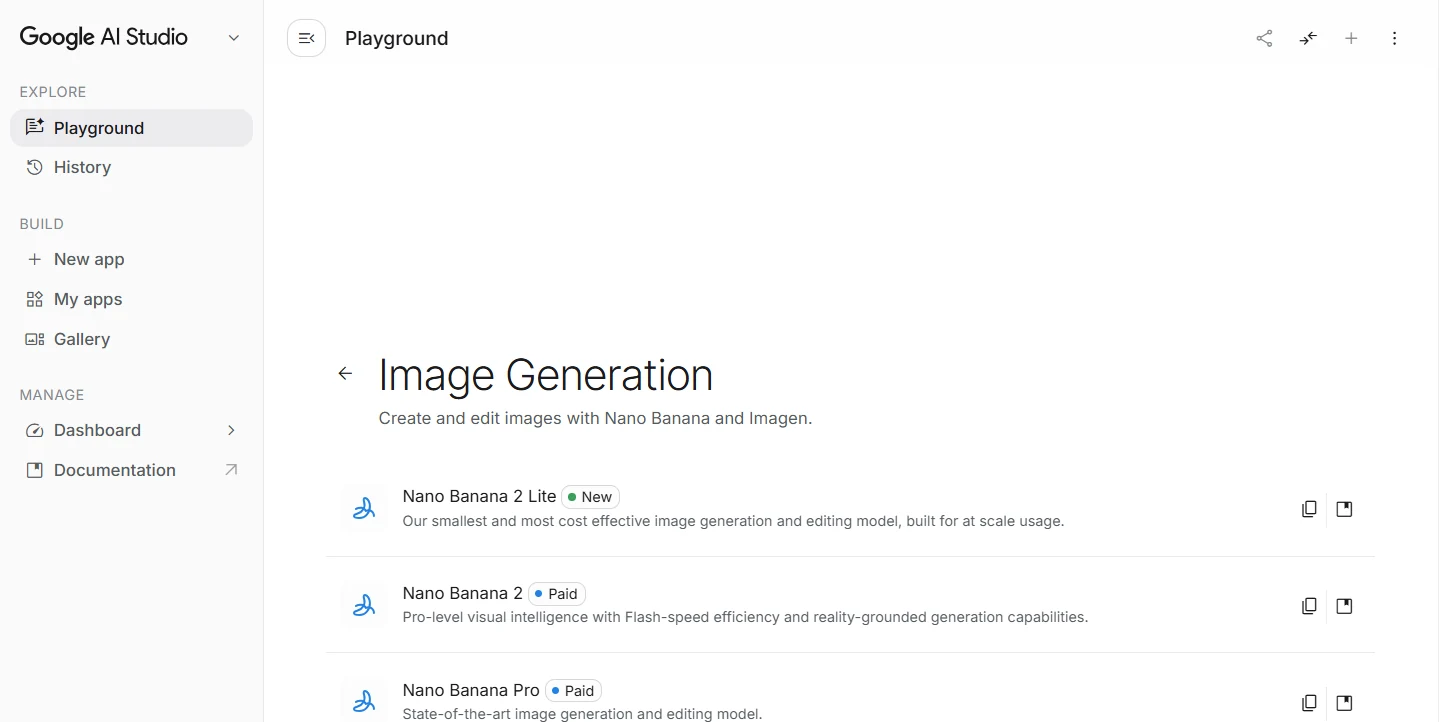Open Gallery under Build
The image size is (1450, 722).
(x=131, y=339)
